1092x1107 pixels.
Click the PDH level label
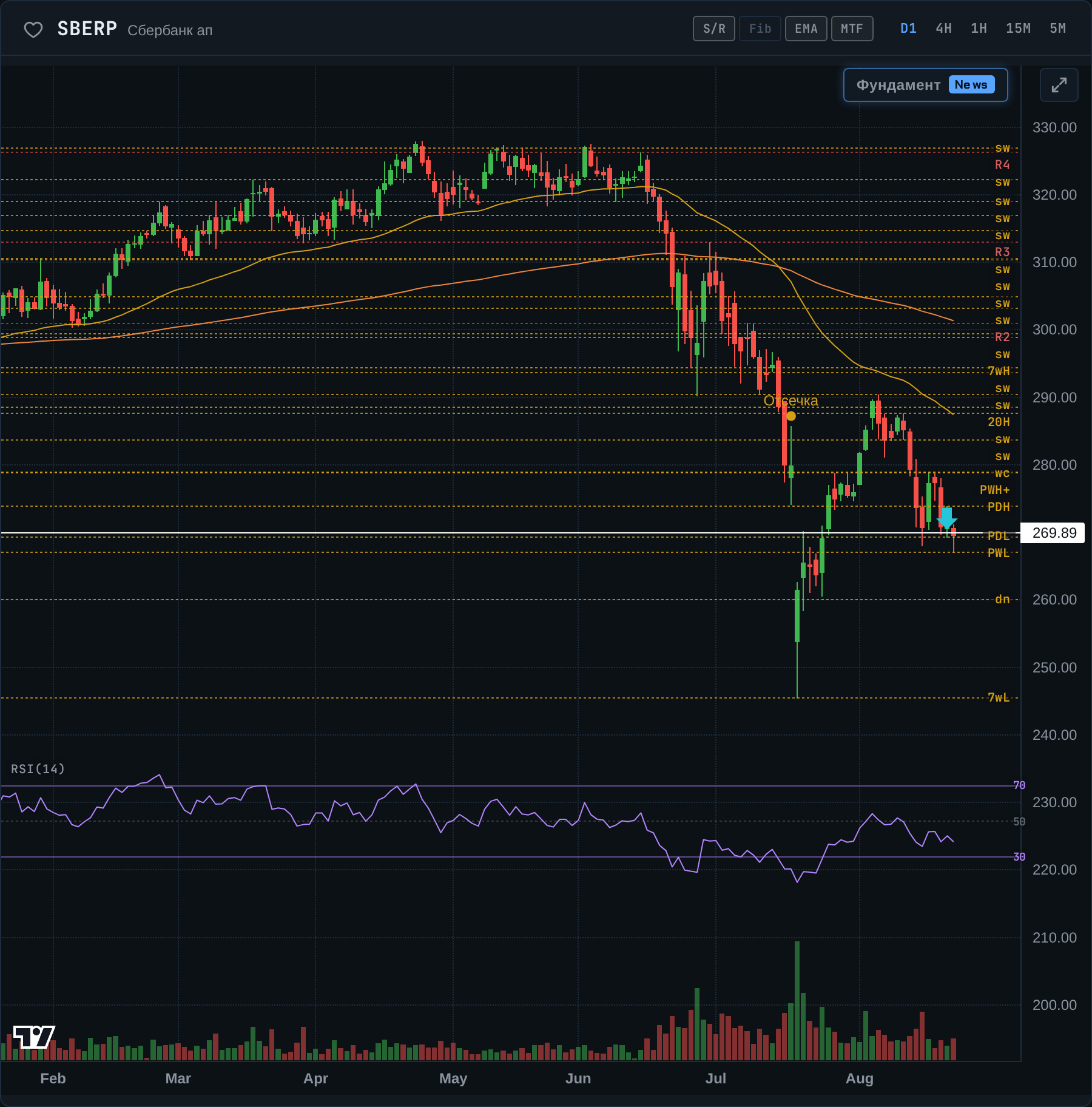pos(999,507)
